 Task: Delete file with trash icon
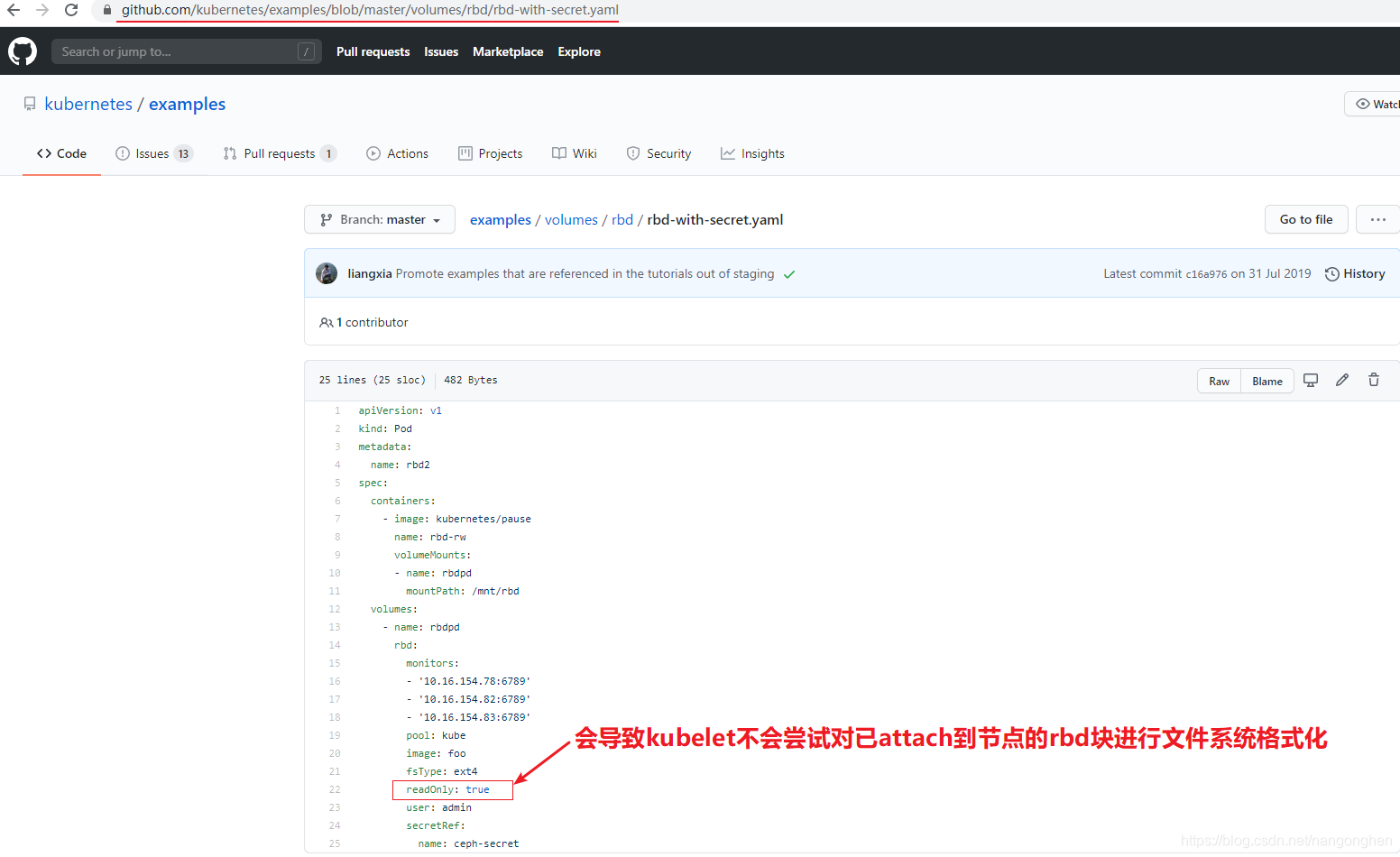1374,381
